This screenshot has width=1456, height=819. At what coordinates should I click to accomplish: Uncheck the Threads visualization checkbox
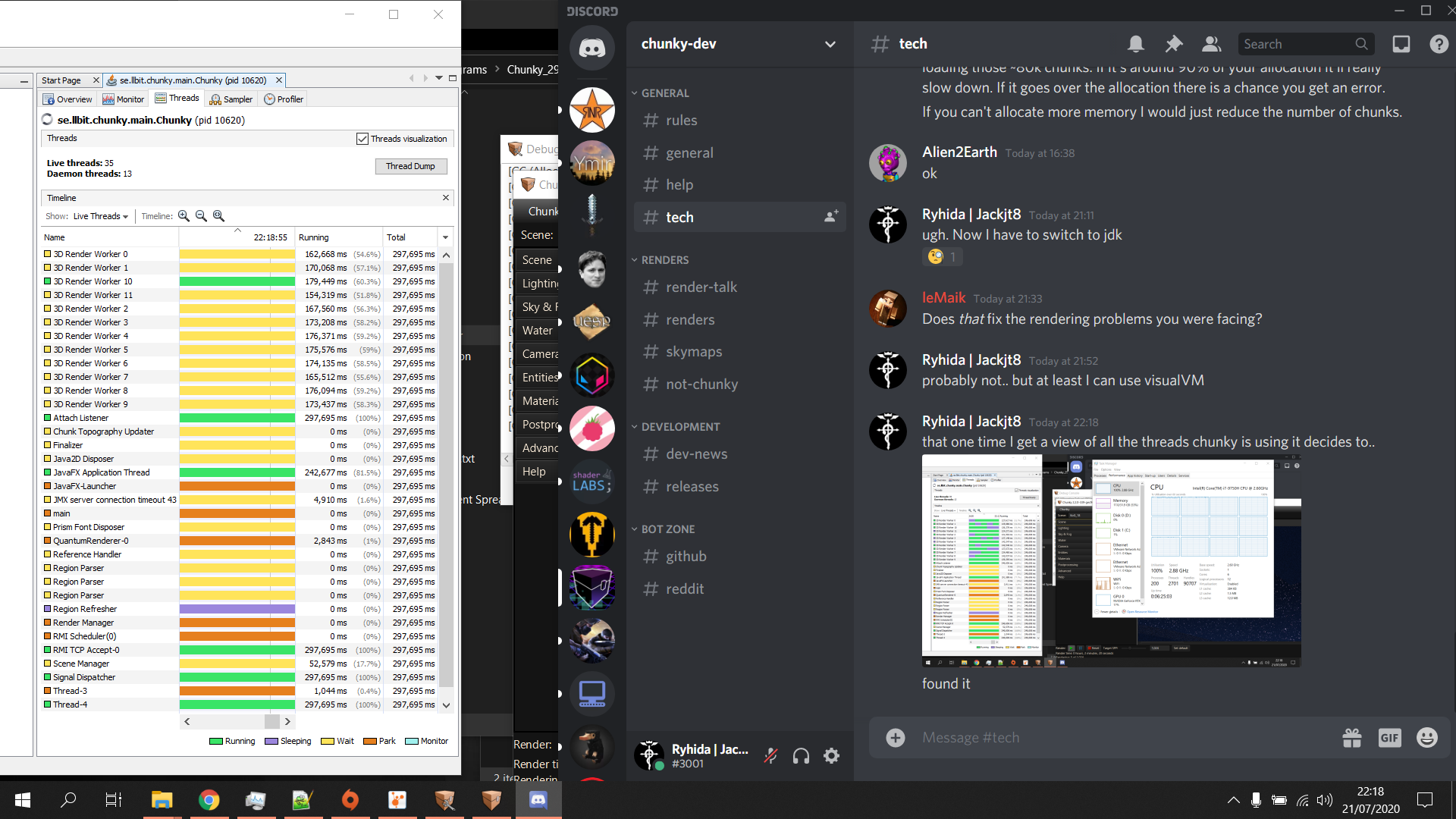[x=362, y=138]
